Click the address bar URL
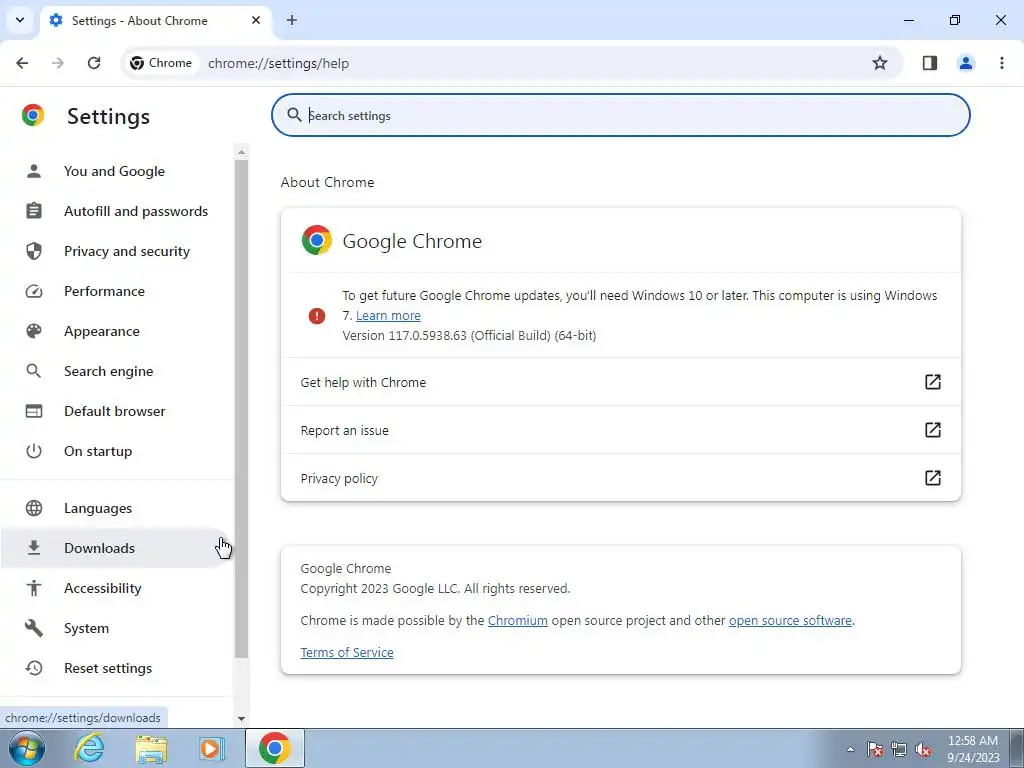Image resolution: width=1024 pixels, height=768 pixels. pos(278,63)
